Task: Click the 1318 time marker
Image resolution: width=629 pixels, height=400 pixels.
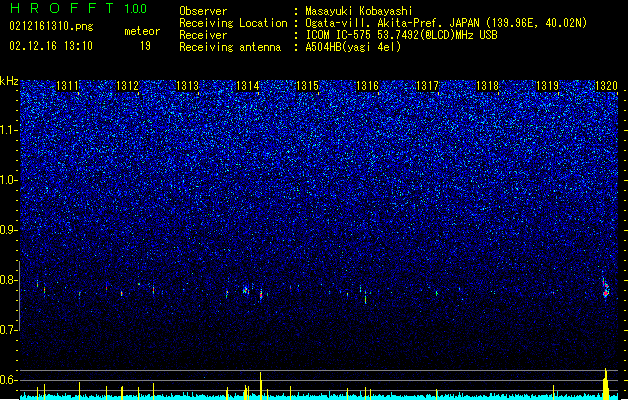Action: pyautogui.click(x=487, y=86)
